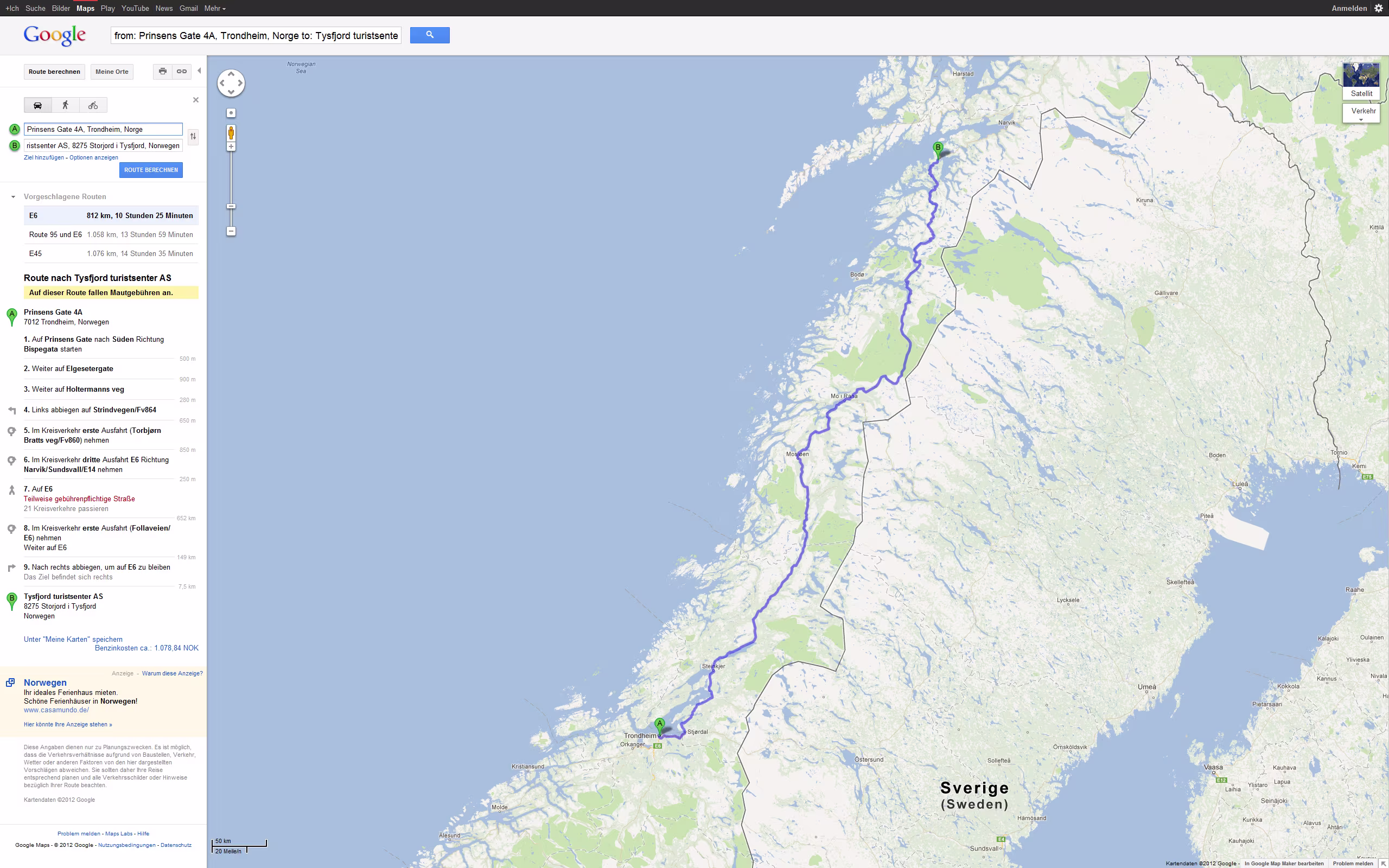Open YouTube from the top bar
This screenshot has width=1389, height=868.
click(x=135, y=8)
